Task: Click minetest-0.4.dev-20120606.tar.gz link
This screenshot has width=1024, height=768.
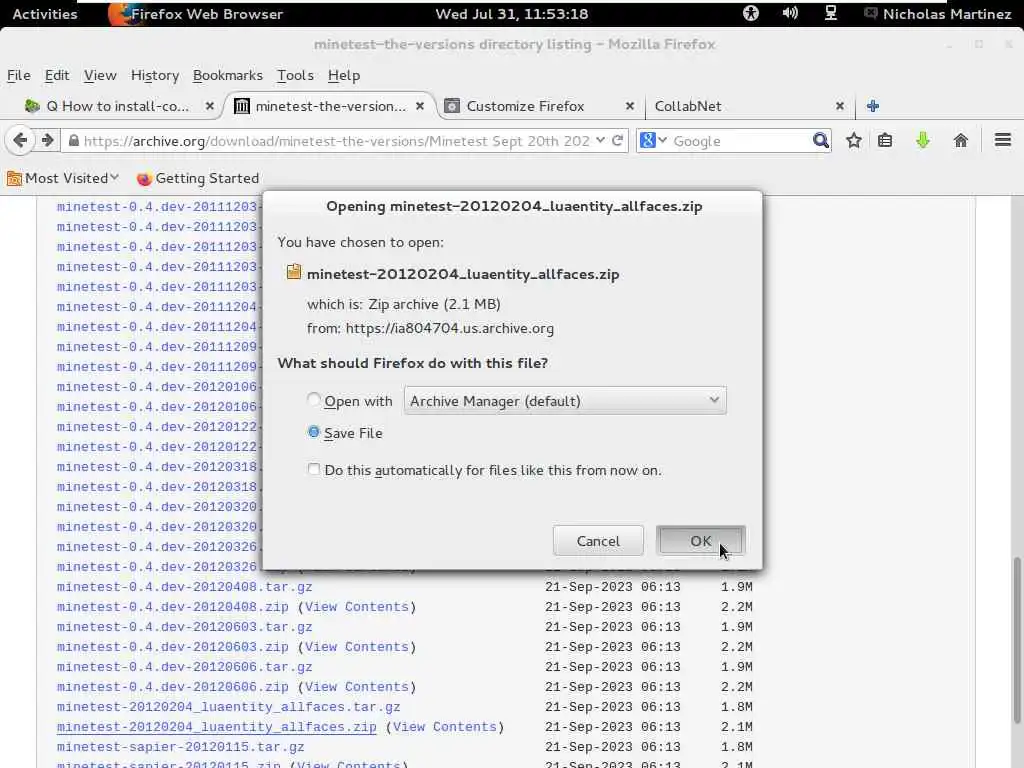Action: [x=184, y=667]
